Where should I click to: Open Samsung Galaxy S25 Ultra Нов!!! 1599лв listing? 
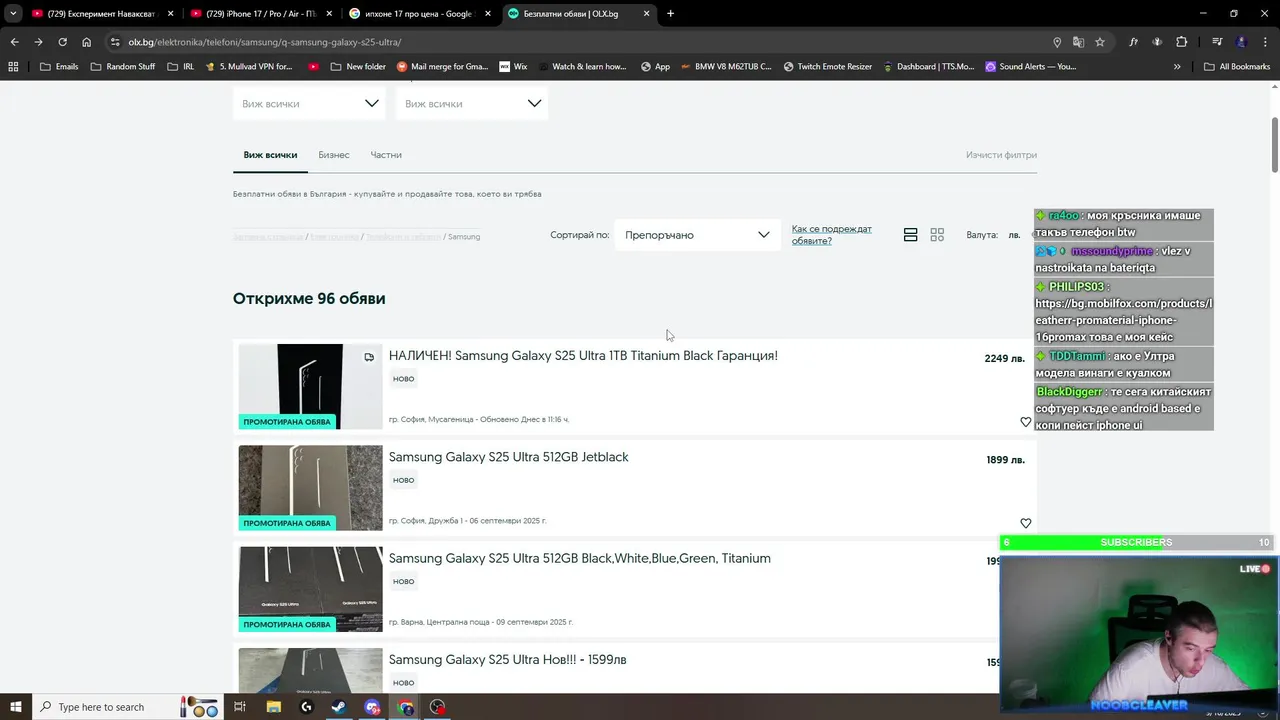508,659
